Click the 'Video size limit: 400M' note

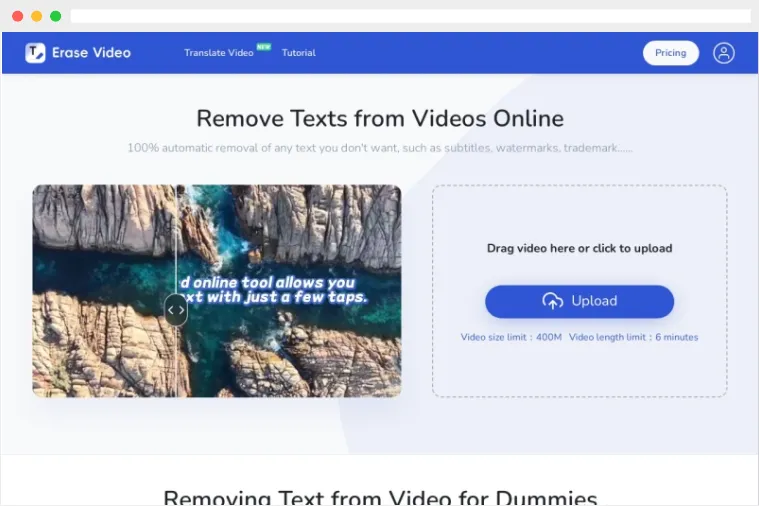tap(511, 337)
